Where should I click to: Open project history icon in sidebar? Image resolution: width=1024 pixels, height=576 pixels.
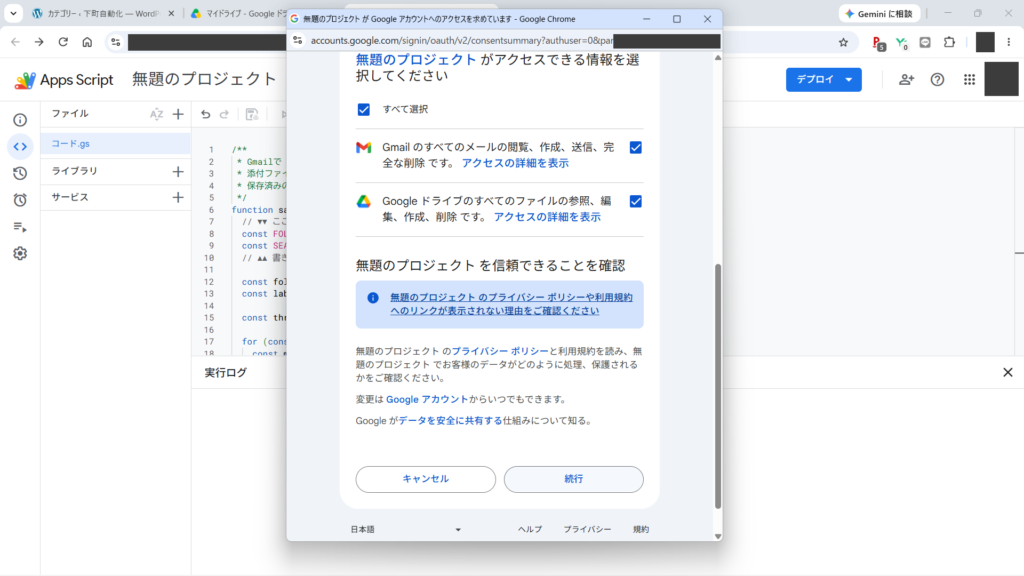20,174
